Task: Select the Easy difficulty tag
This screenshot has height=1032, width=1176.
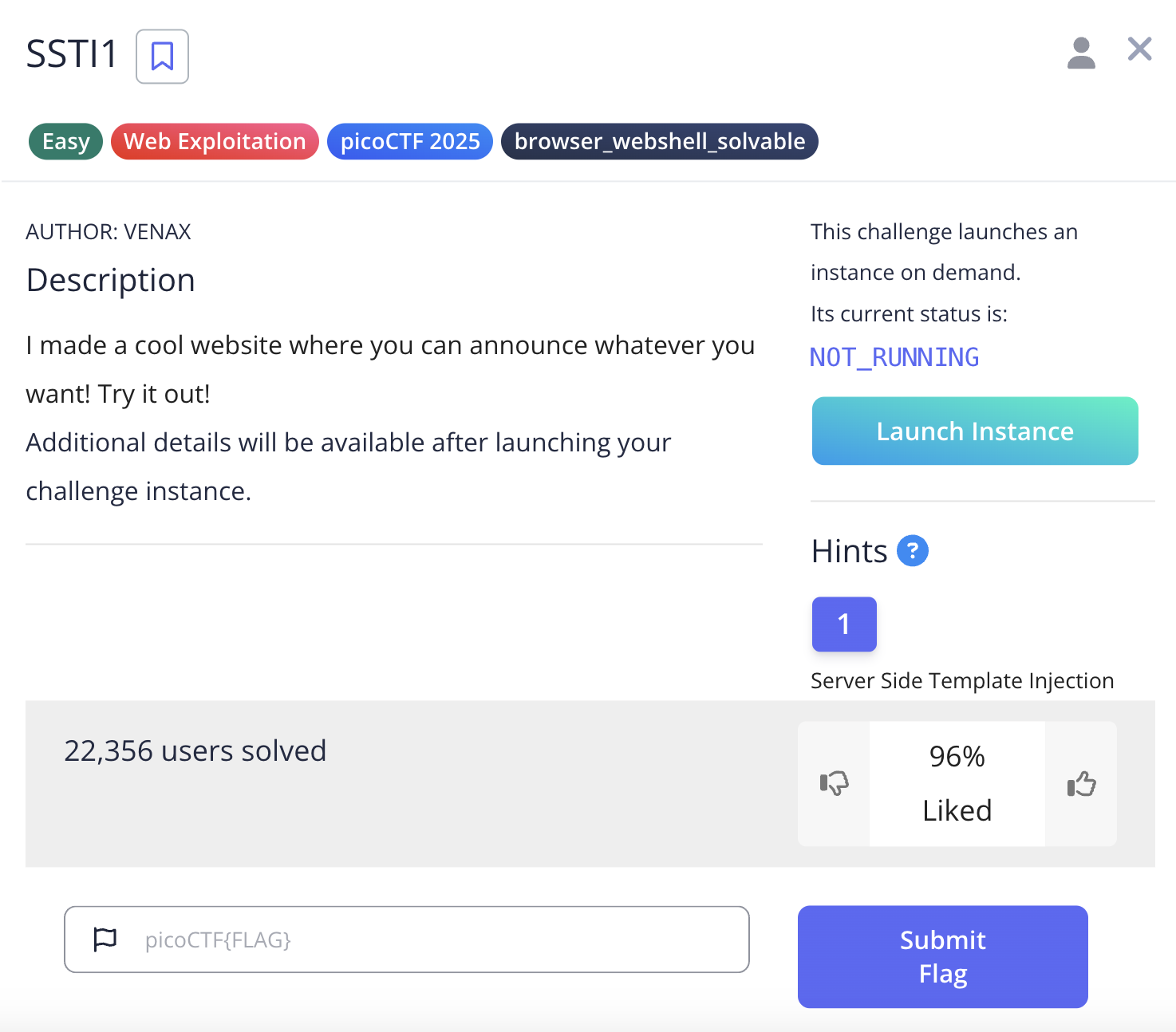Action: click(x=65, y=141)
